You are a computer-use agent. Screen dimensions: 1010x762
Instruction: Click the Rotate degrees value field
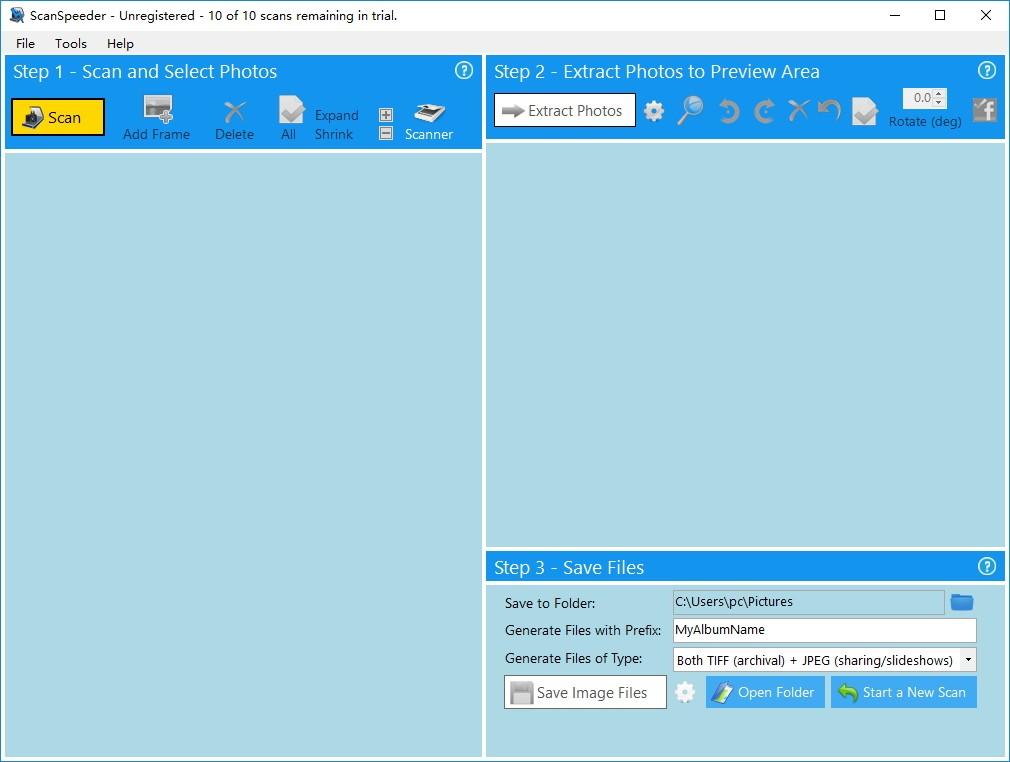[x=918, y=98]
